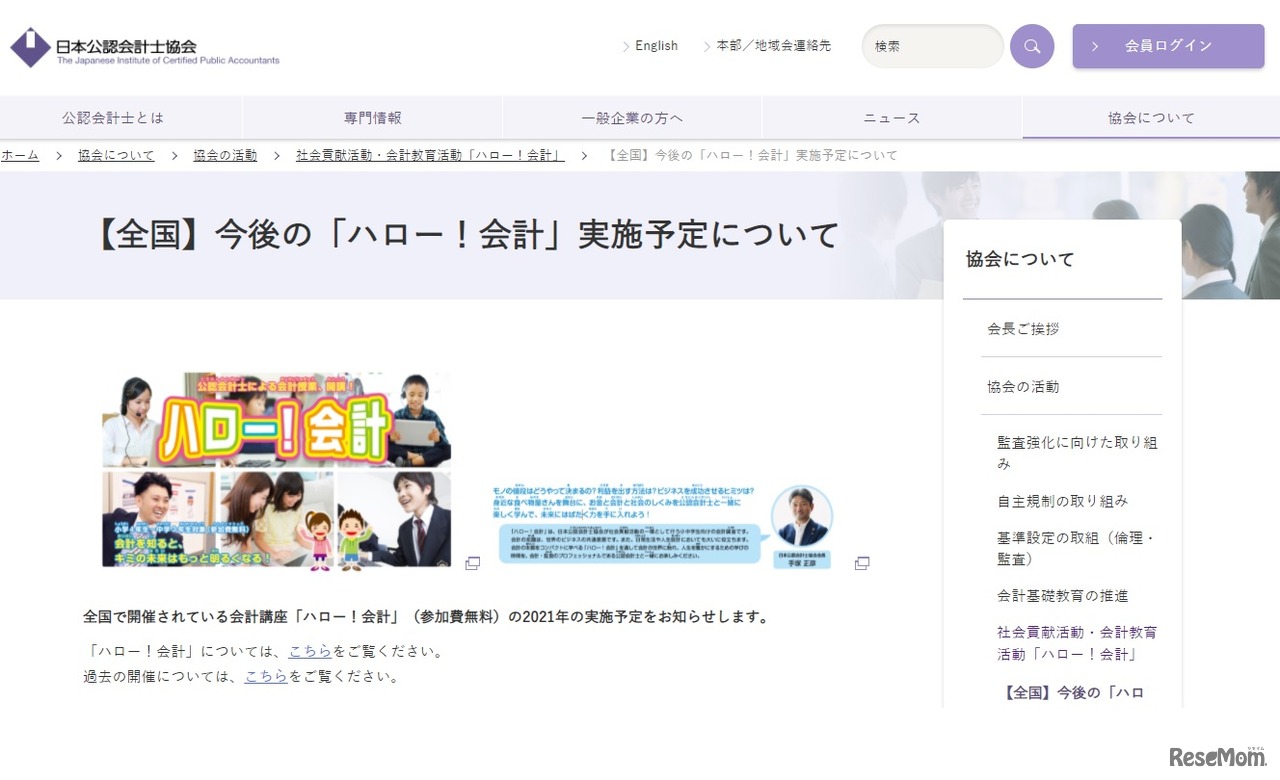Click the ハロー！会計 banner image
This screenshot has height=780, width=1280.
point(277,470)
